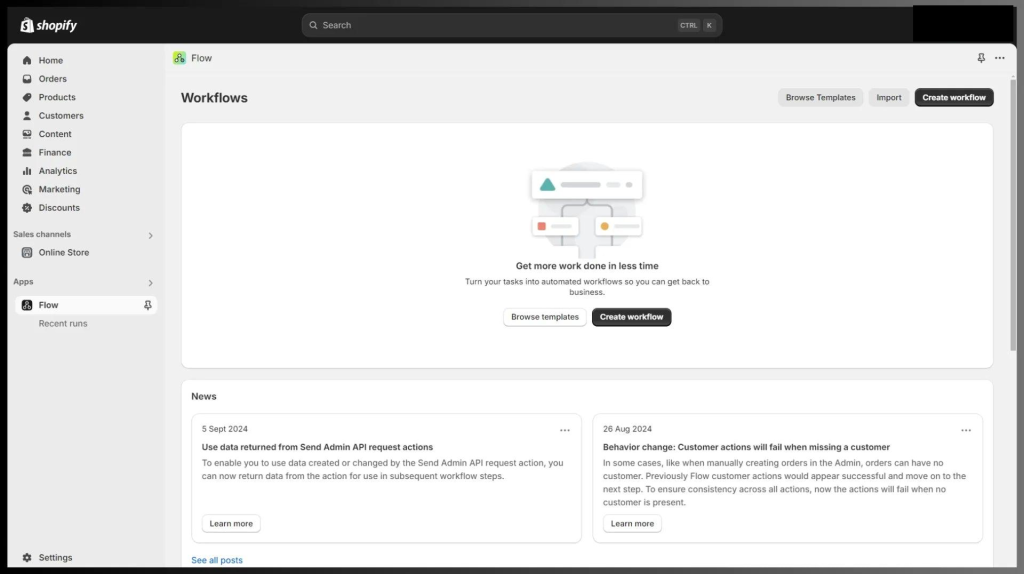The image size is (1024, 574).
Task: Click the Flow app icon in sidebar
Action: [x=27, y=305]
